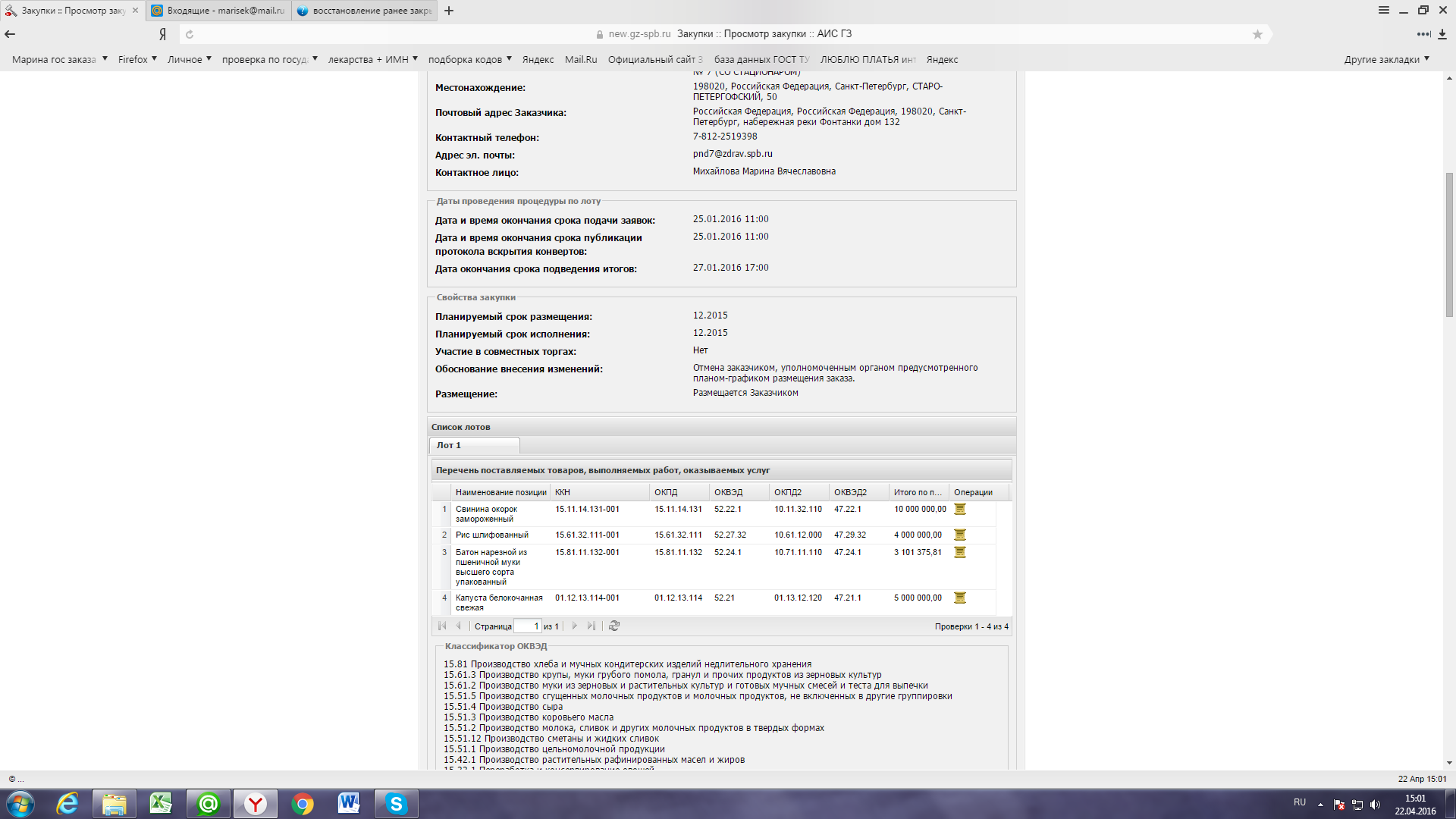Viewport: 1456px width, 819px height.
Task: Sort by Итого по column header
Action: coord(918,492)
